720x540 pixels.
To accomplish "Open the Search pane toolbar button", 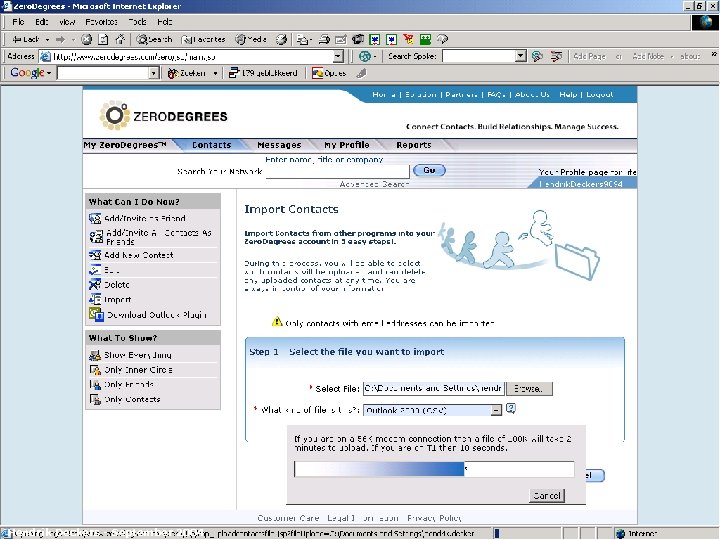I will (x=154, y=39).
